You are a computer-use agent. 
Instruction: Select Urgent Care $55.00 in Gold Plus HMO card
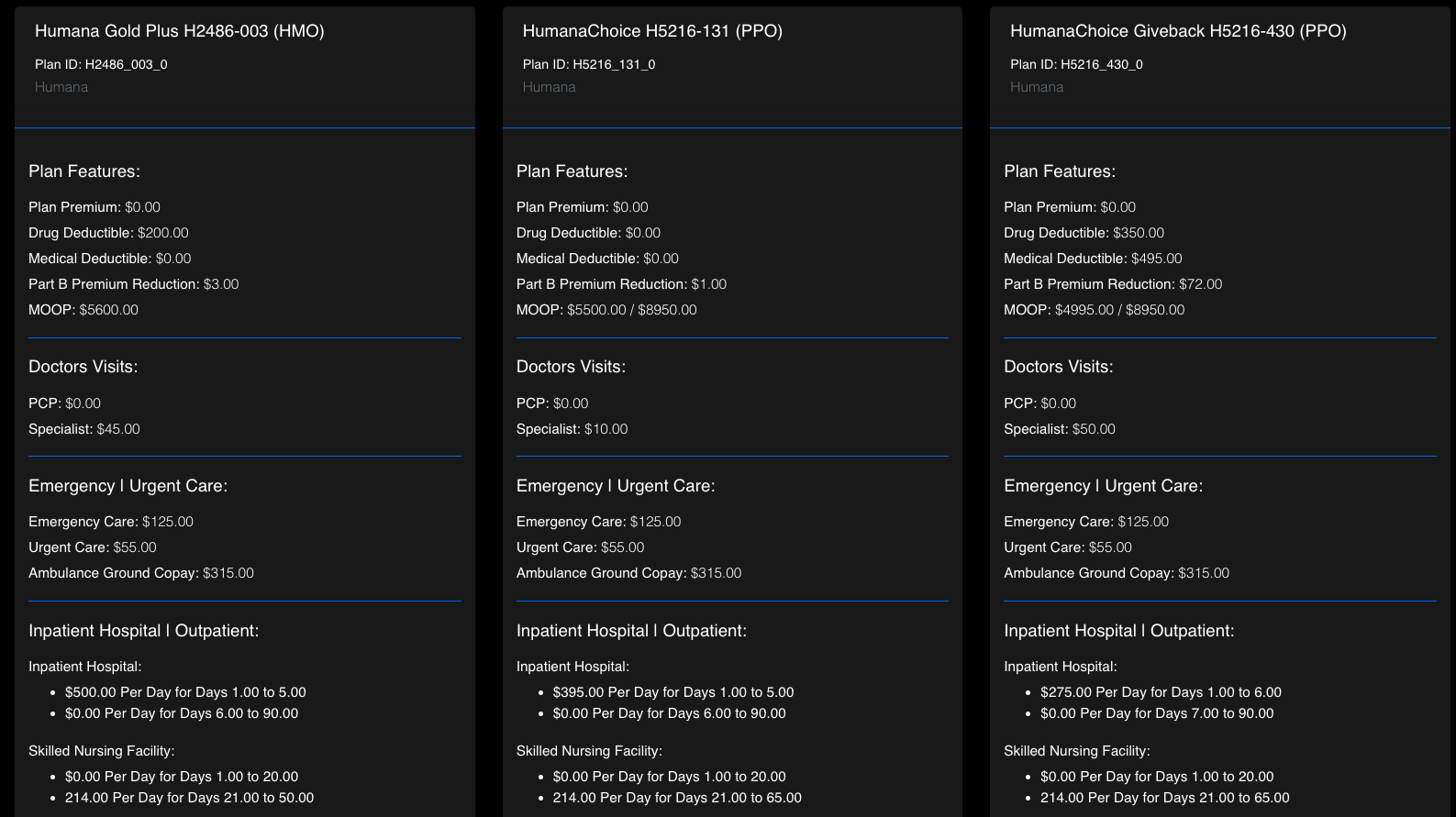pos(93,547)
